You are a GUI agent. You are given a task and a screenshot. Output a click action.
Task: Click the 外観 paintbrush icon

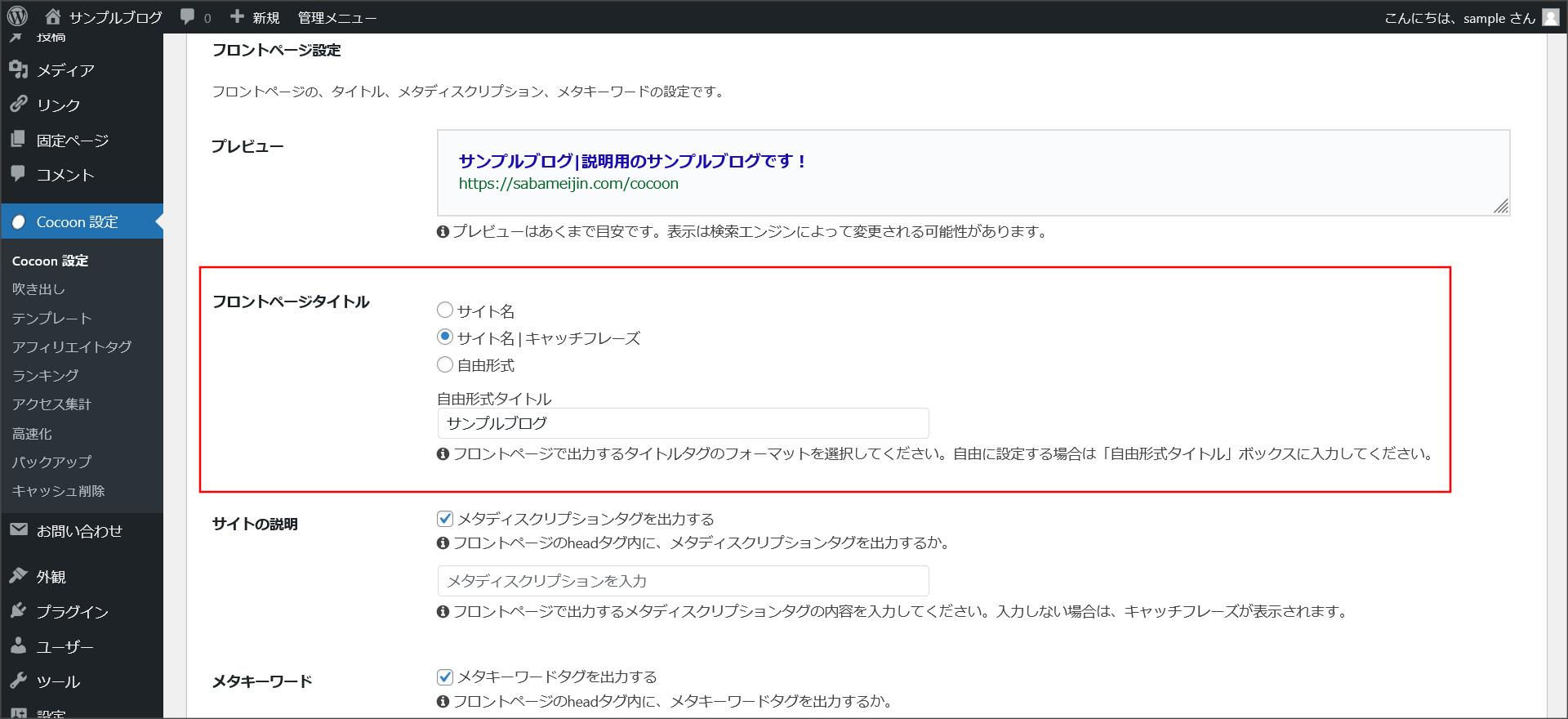coord(18,576)
